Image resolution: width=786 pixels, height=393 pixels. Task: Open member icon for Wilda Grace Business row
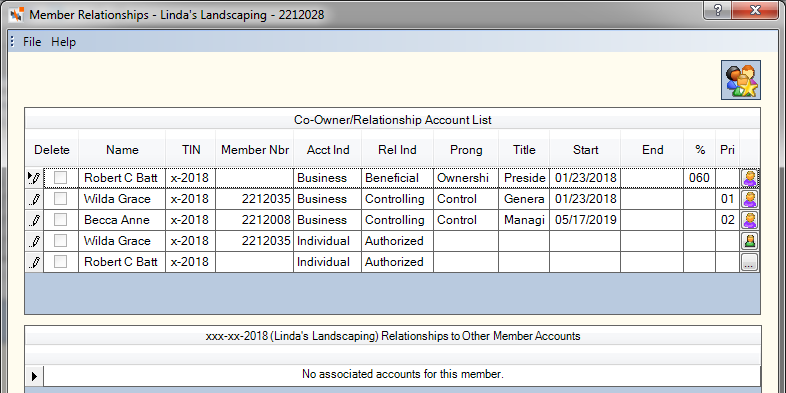pyautogui.click(x=749, y=199)
